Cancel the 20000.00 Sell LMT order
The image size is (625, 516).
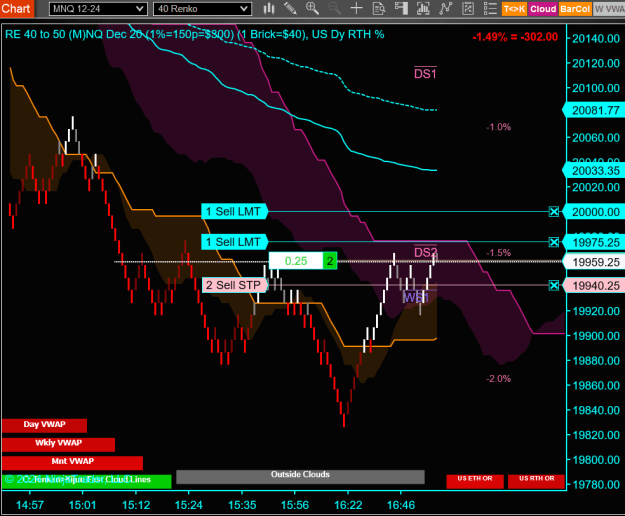(x=554, y=212)
